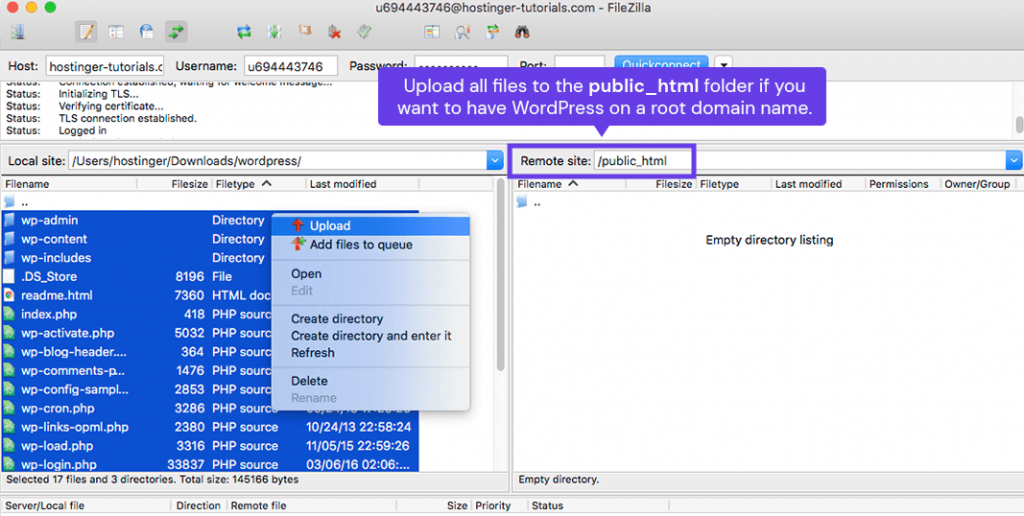Toggle the local directory tree view

pyautogui.click(x=116, y=32)
